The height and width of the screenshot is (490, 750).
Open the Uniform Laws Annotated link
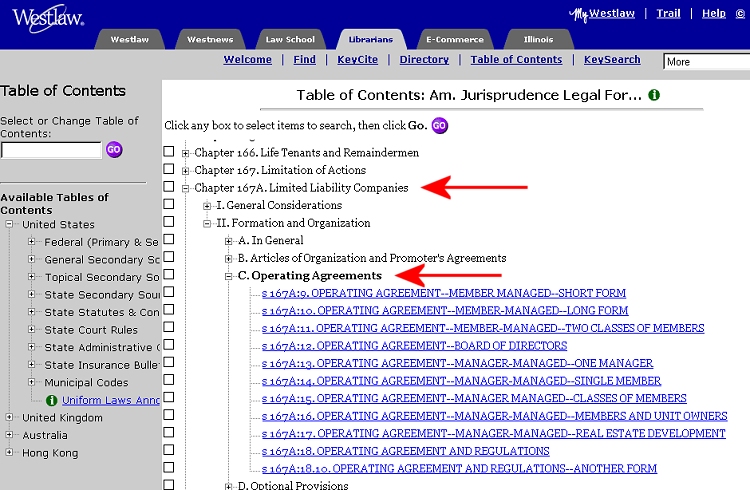[111, 400]
